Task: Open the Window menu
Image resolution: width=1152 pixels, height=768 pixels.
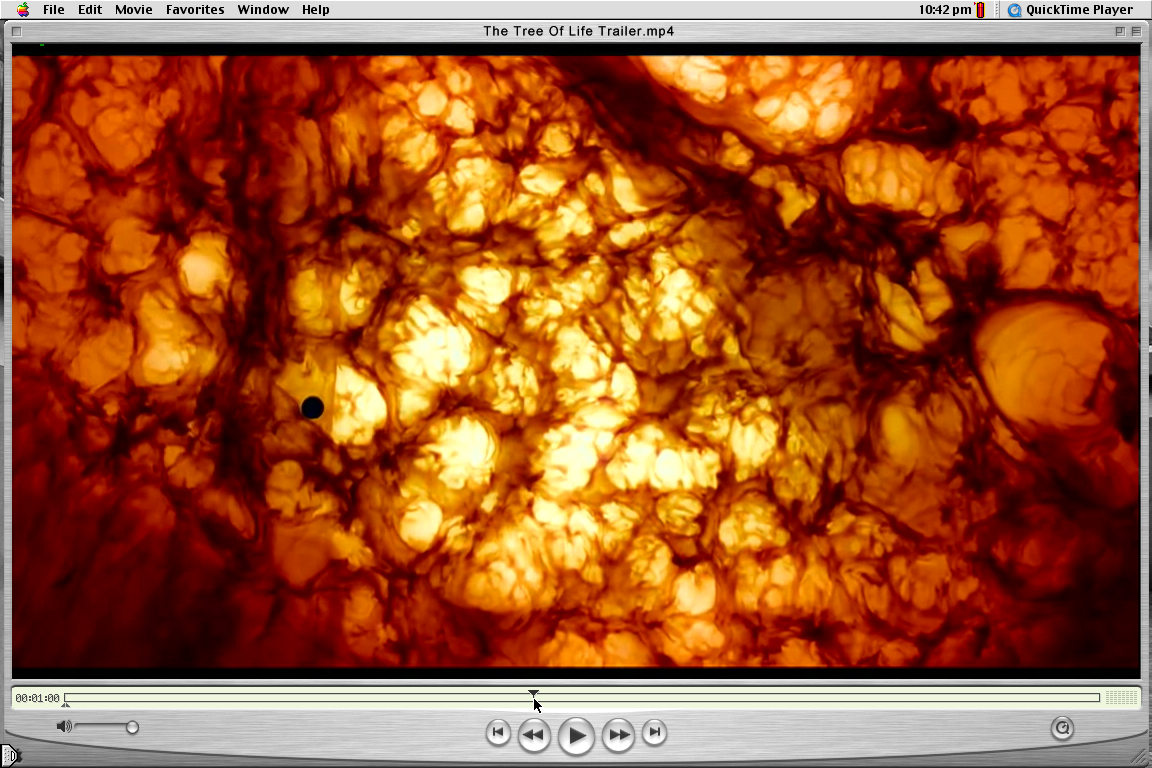Action: coord(263,10)
